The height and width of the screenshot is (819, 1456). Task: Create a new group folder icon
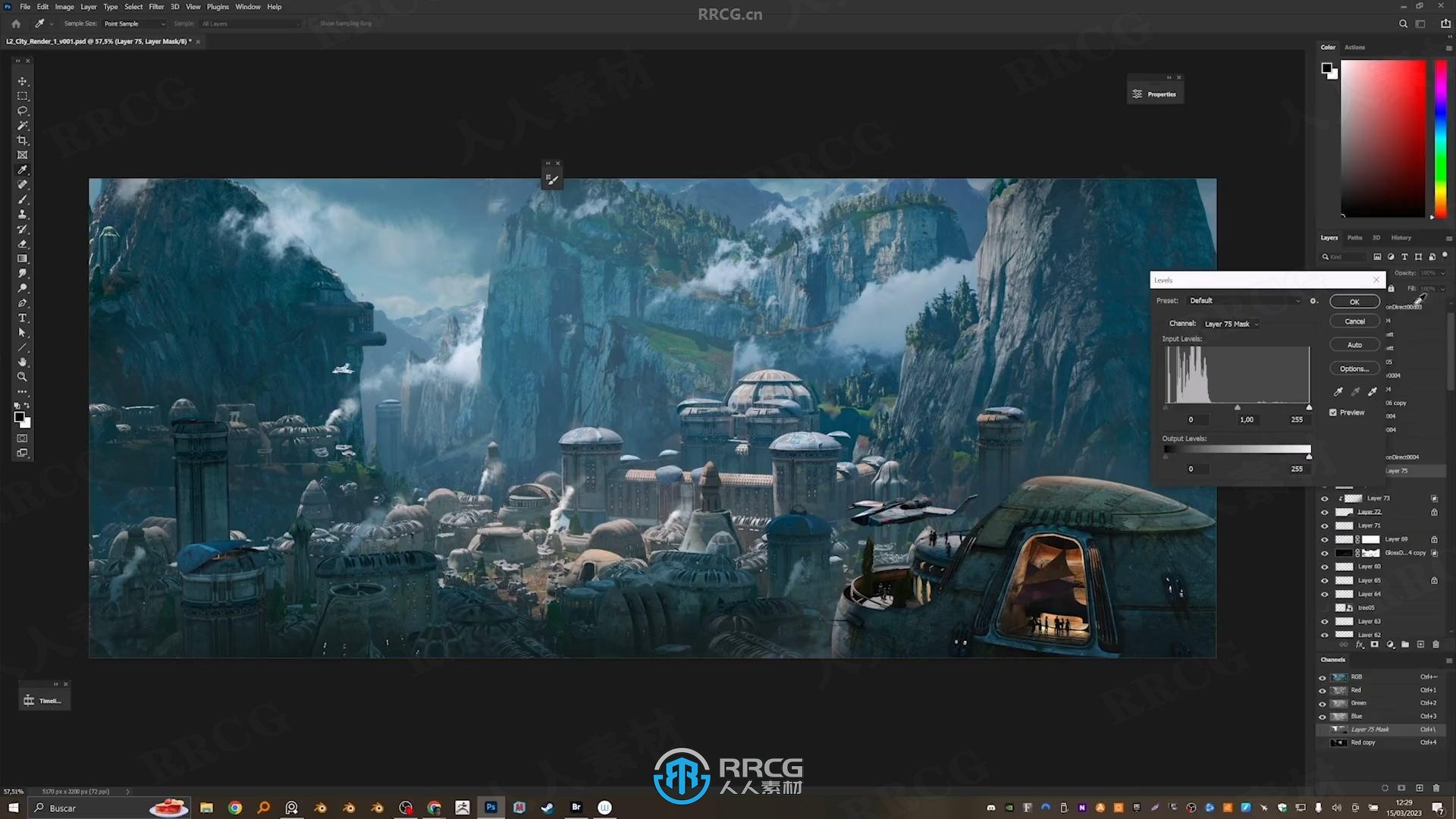point(1405,645)
